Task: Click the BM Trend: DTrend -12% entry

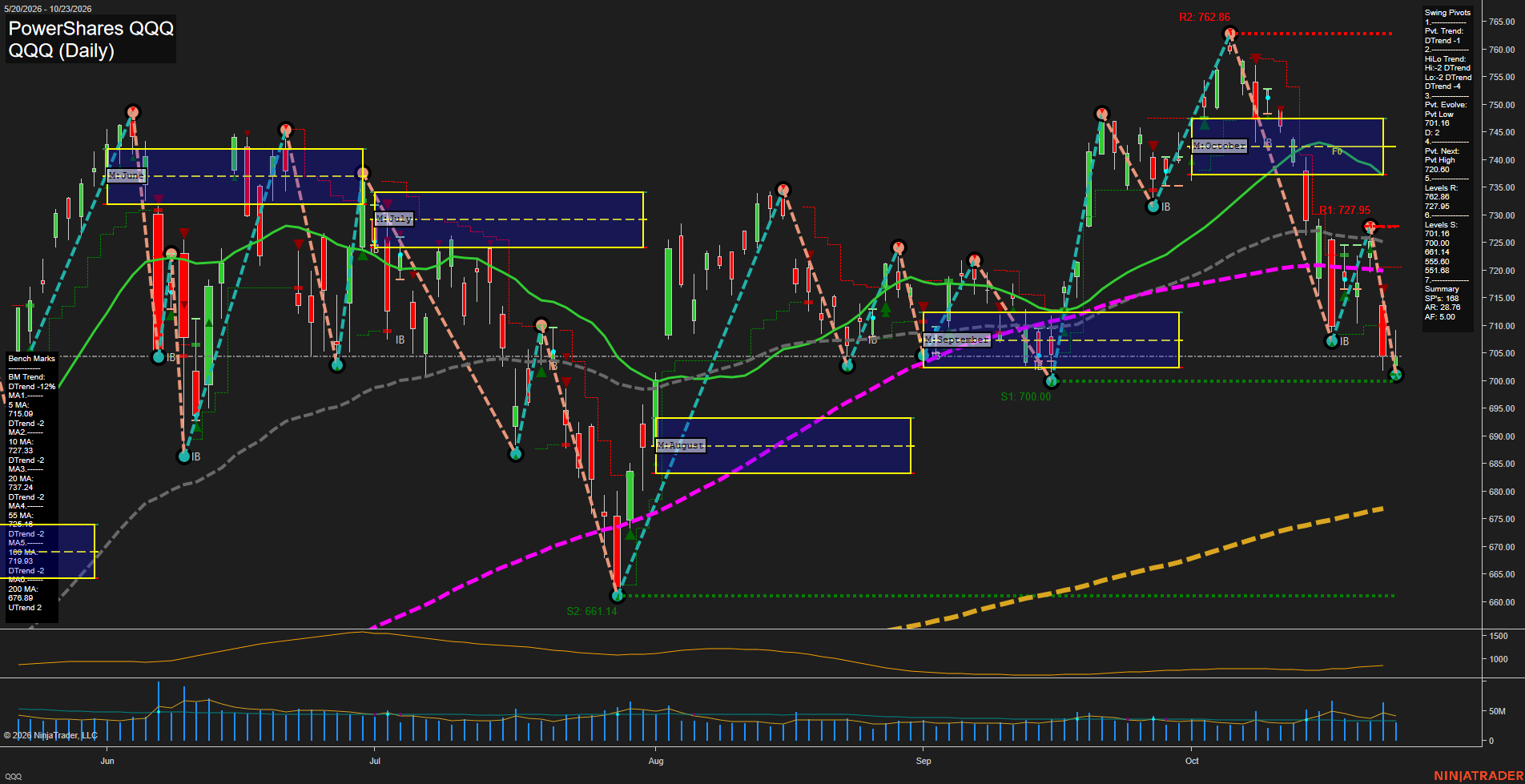Action: [x=32, y=382]
